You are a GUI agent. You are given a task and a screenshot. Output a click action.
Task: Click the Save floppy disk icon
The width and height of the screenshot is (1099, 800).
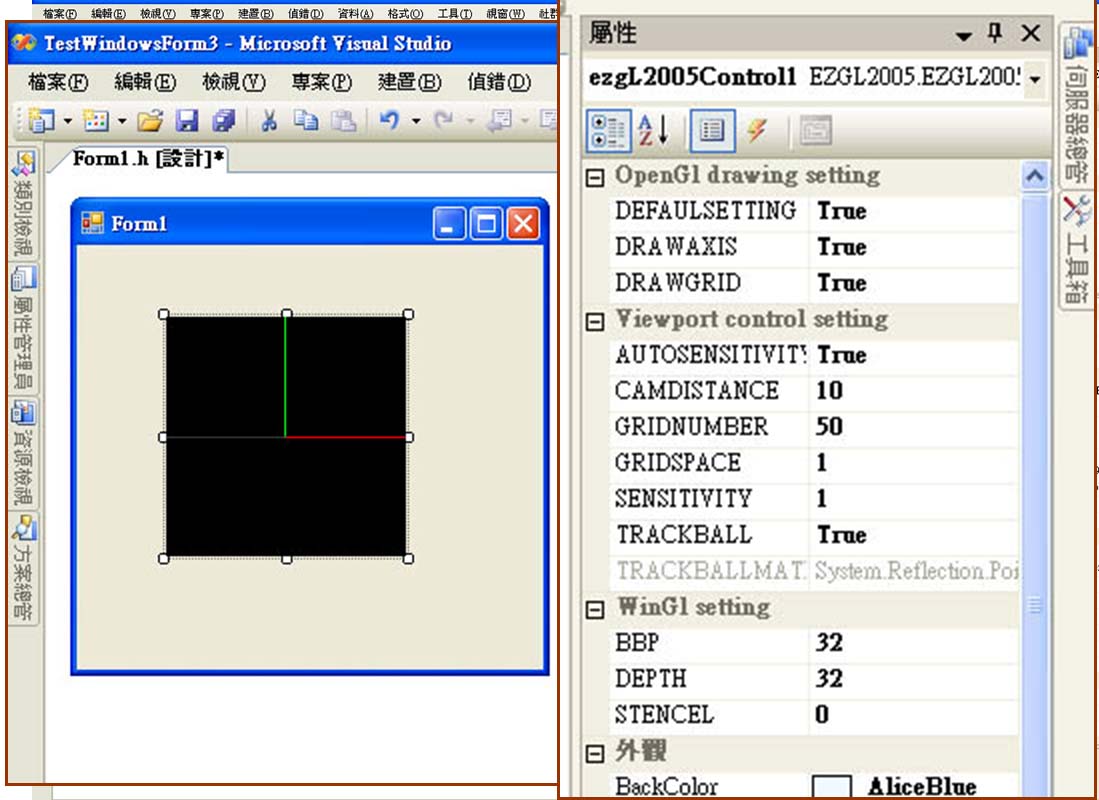point(186,121)
